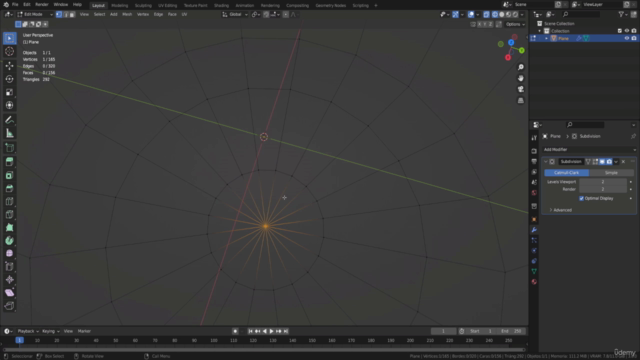Screen dimensions: 640x360
Task: Select the Rip Region tool
Action: pyautogui.click(x=9, y=306)
